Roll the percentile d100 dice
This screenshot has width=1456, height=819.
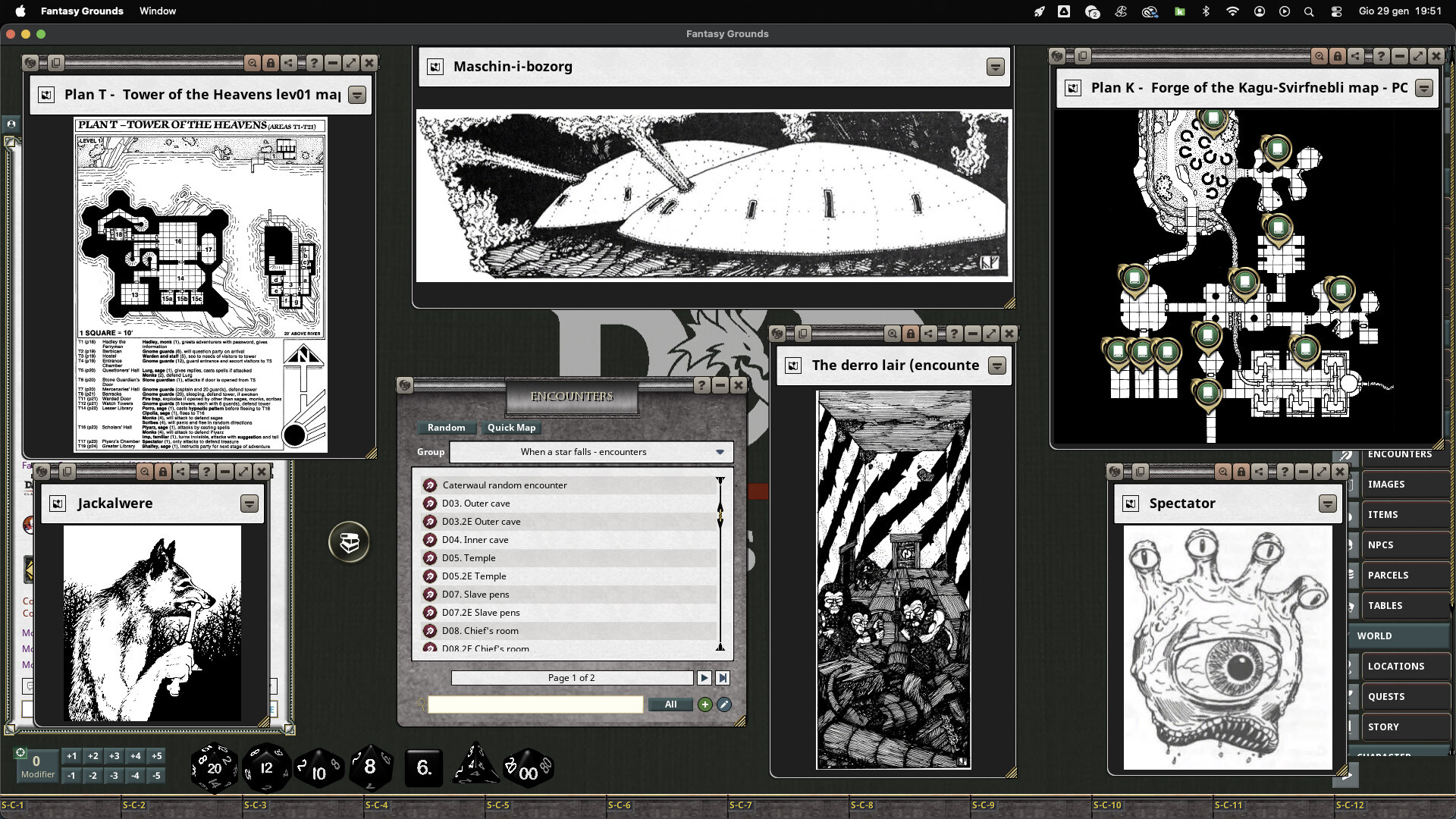[x=529, y=767]
